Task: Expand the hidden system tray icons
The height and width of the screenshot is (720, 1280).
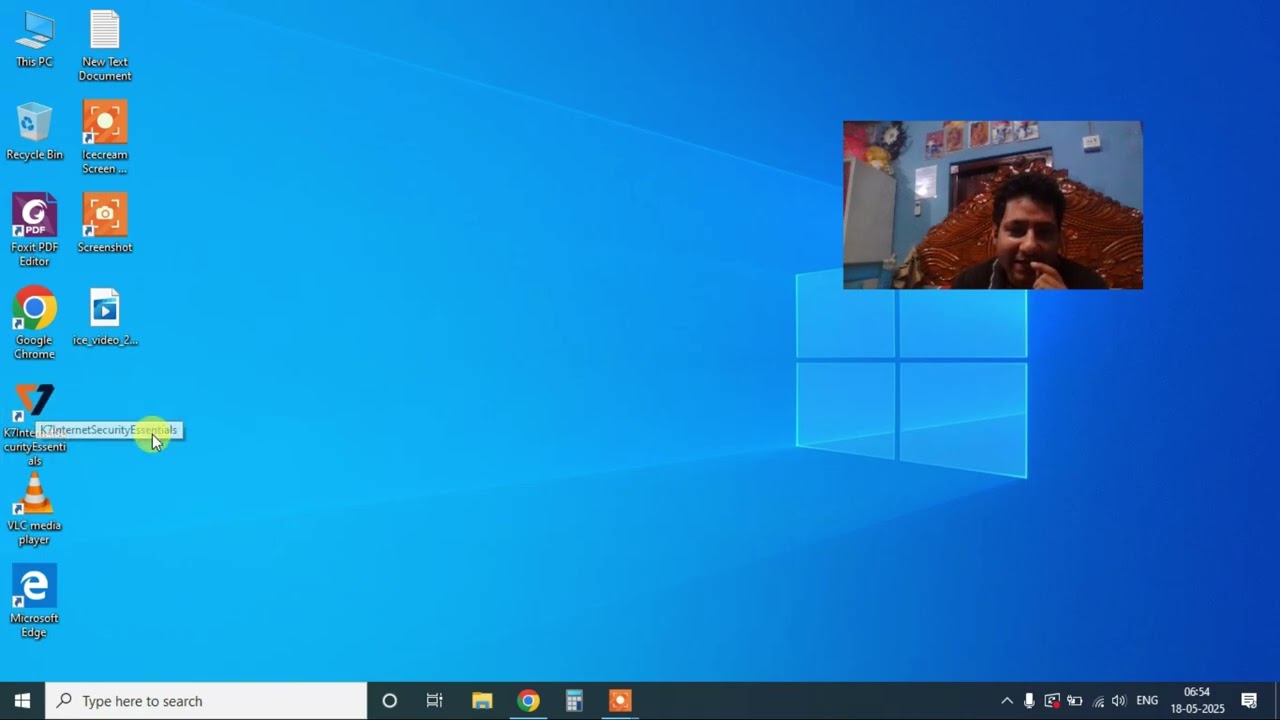Action: 1007,701
